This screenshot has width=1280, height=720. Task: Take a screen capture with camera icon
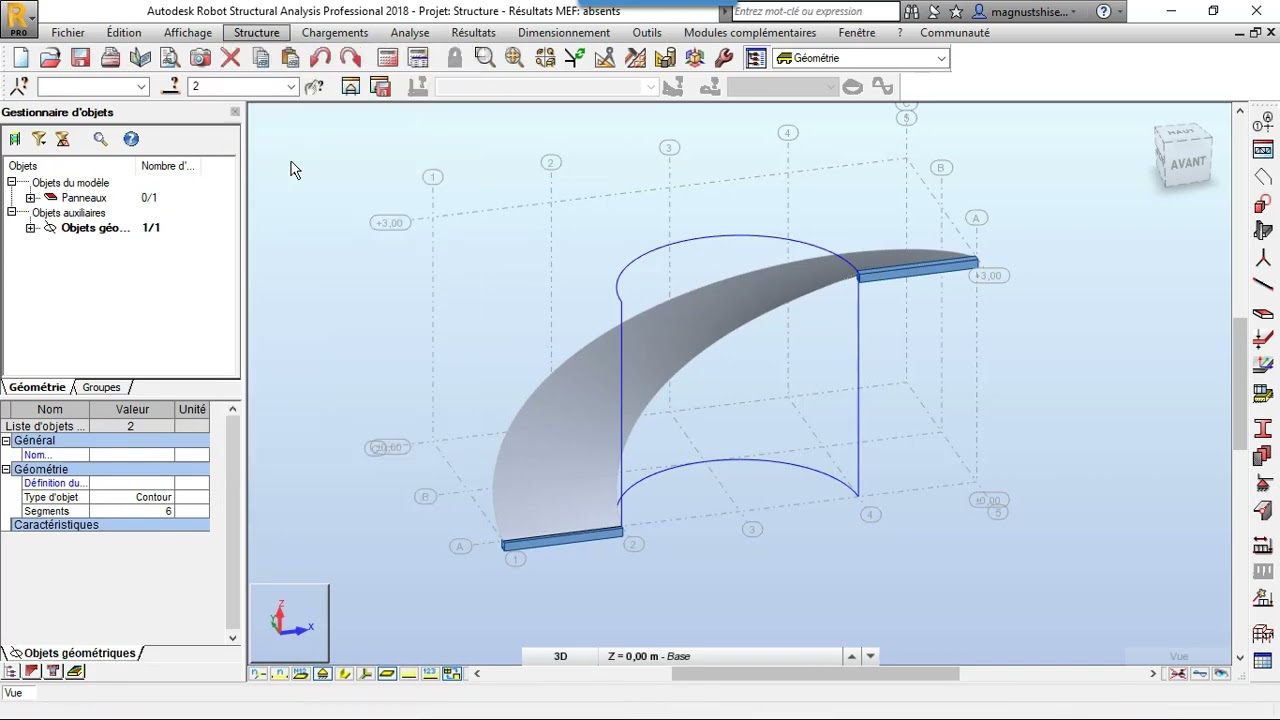click(x=200, y=58)
